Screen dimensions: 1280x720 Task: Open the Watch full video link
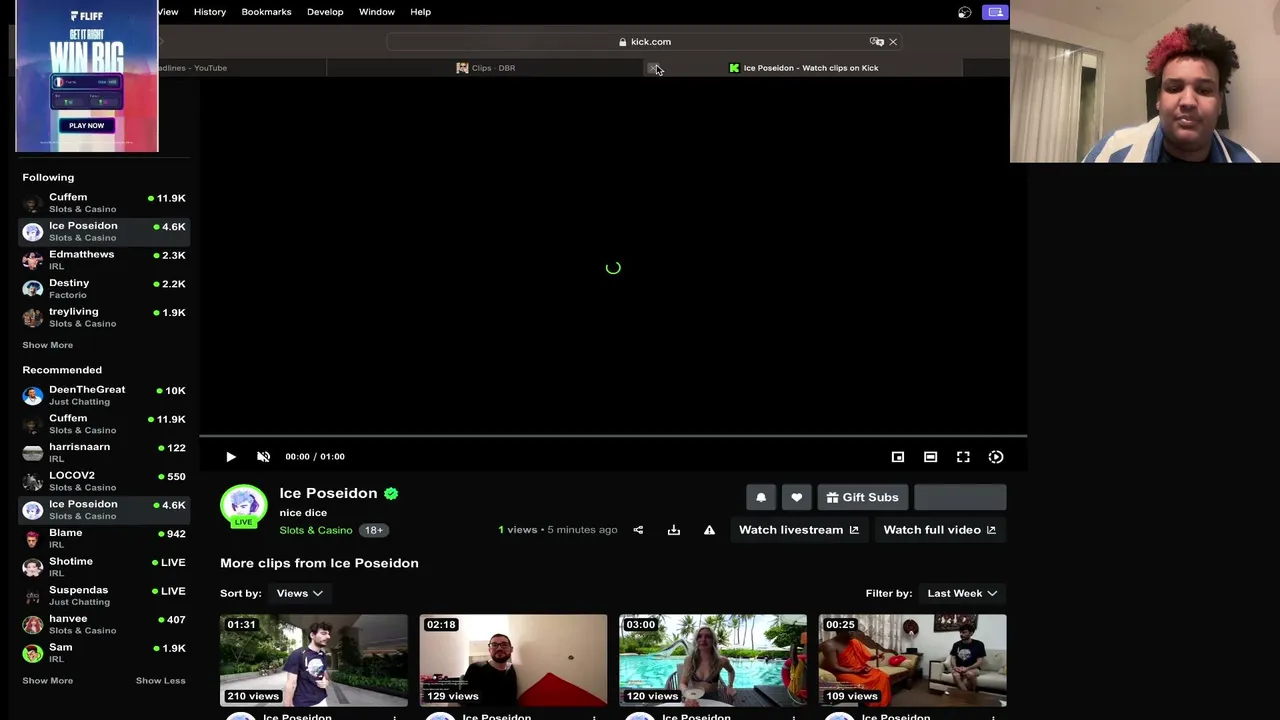point(939,530)
